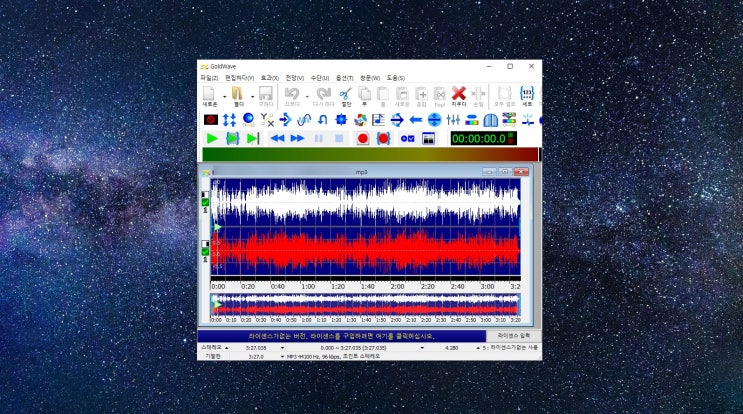Click the stacked colorful bars effect icon
The image size is (743, 414).
pos(509,120)
